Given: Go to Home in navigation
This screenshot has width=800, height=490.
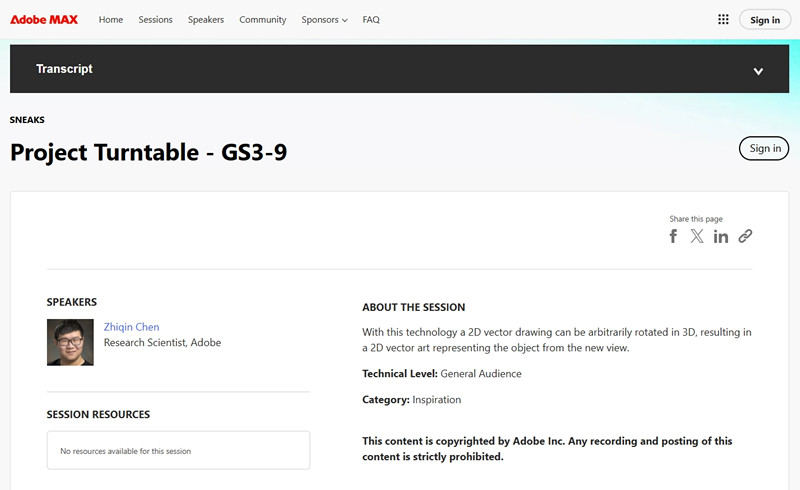Looking at the screenshot, I should (x=111, y=19).
